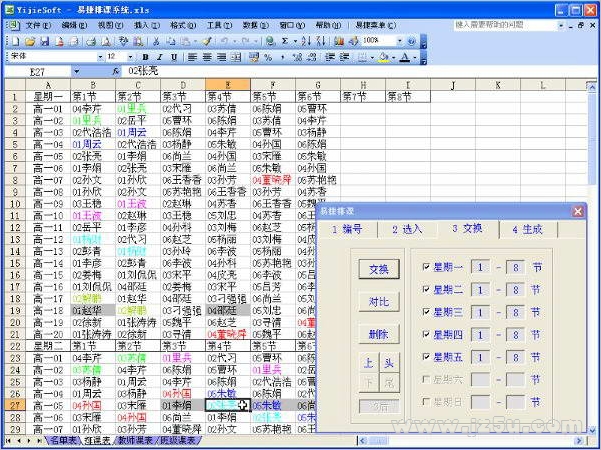This screenshot has height=450, width=601.
Task: Click Increase Decimal icon
Action: tap(297, 57)
